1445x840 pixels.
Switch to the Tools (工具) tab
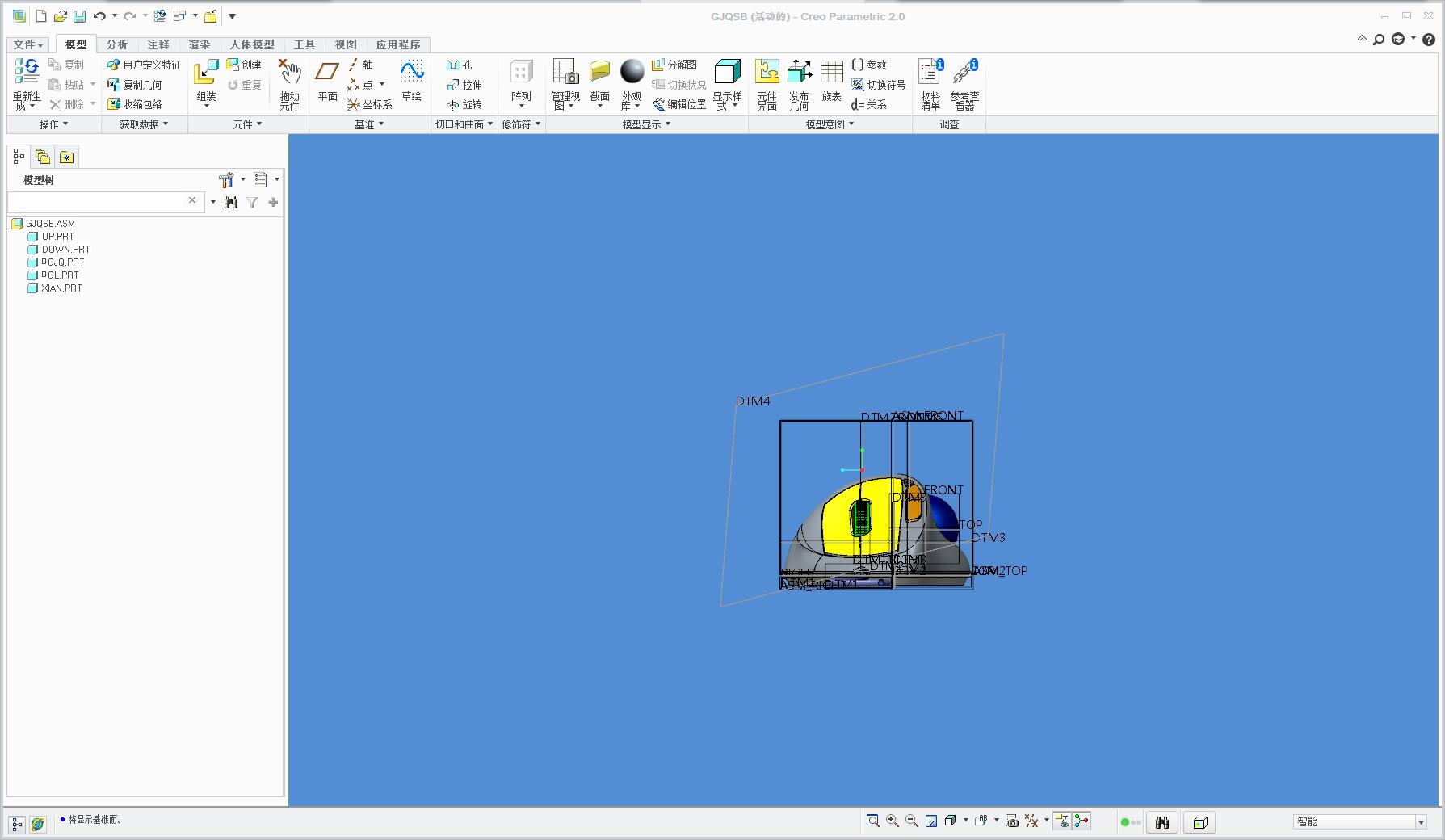click(x=305, y=45)
